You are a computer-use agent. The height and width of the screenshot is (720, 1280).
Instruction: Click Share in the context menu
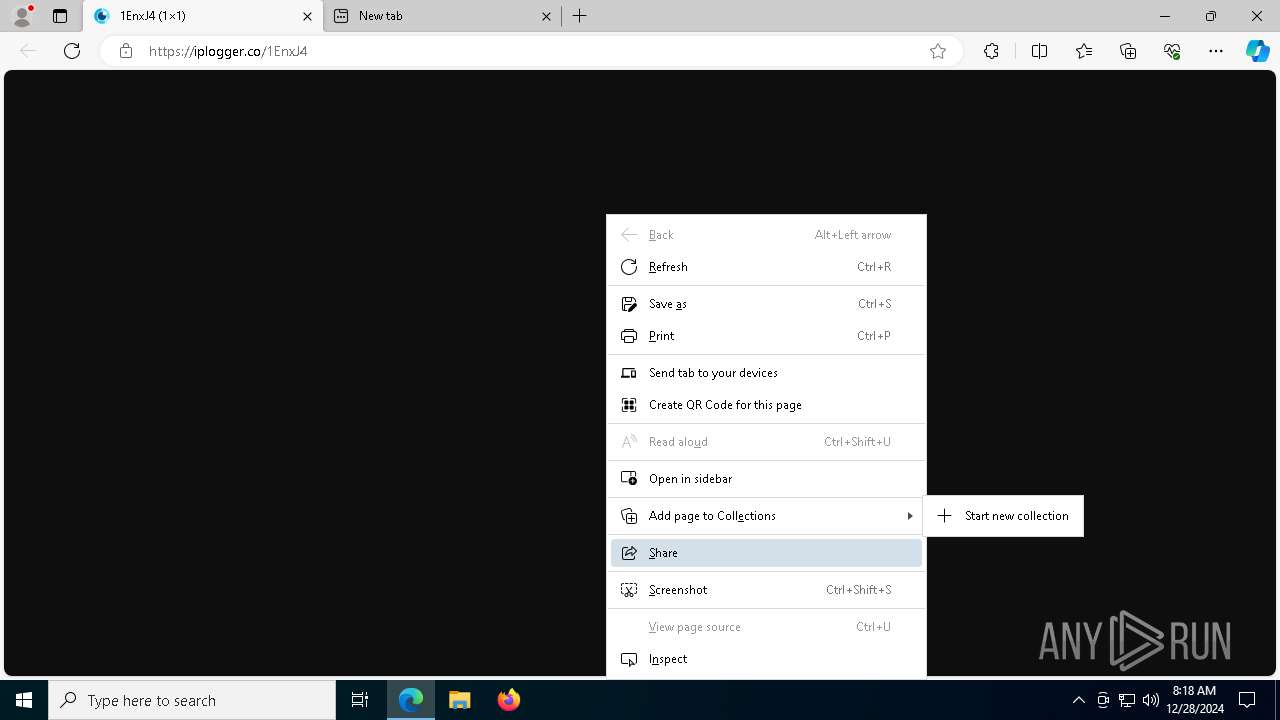pyautogui.click(x=766, y=553)
